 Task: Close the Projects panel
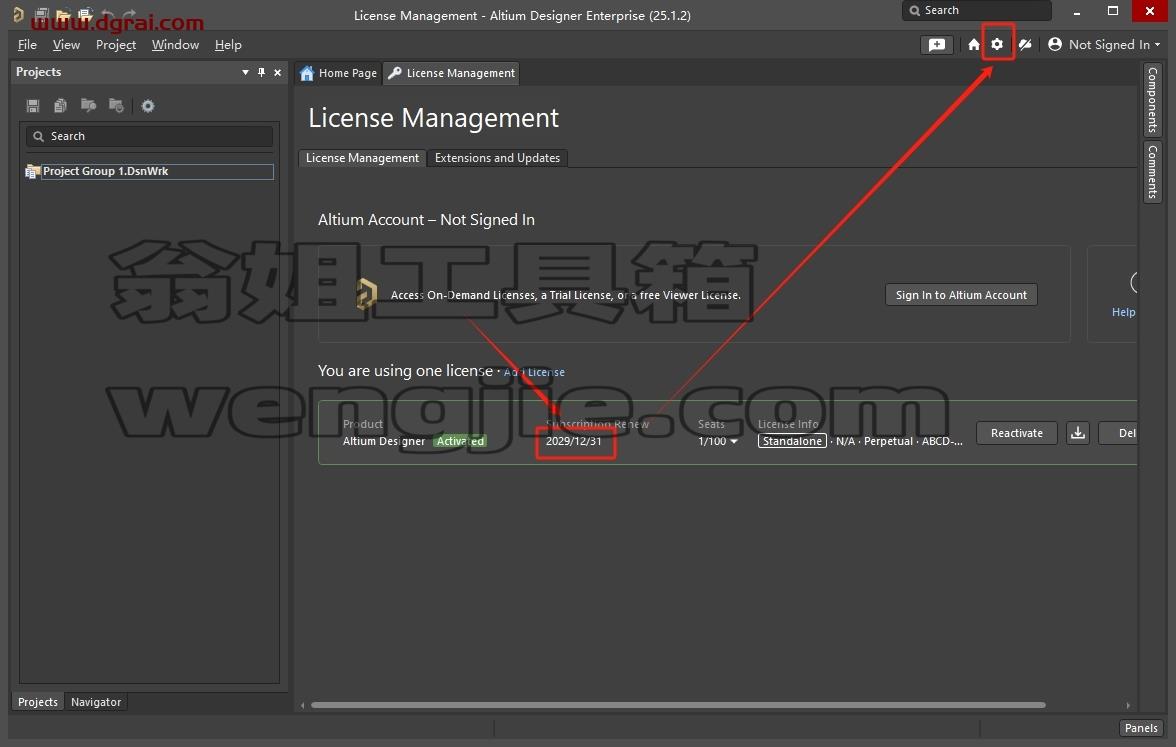click(x=278, y=72)
